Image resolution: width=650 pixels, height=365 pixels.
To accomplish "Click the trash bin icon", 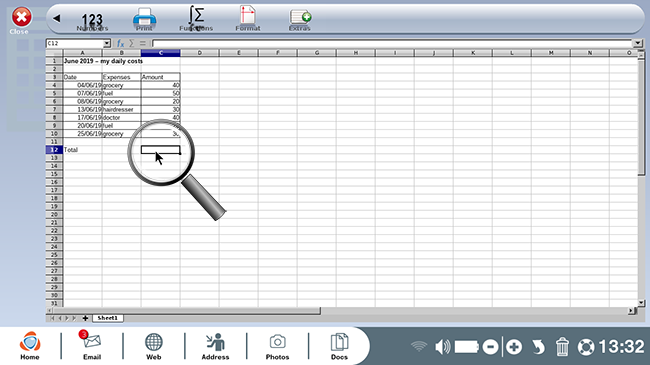I will pos(562,347).
